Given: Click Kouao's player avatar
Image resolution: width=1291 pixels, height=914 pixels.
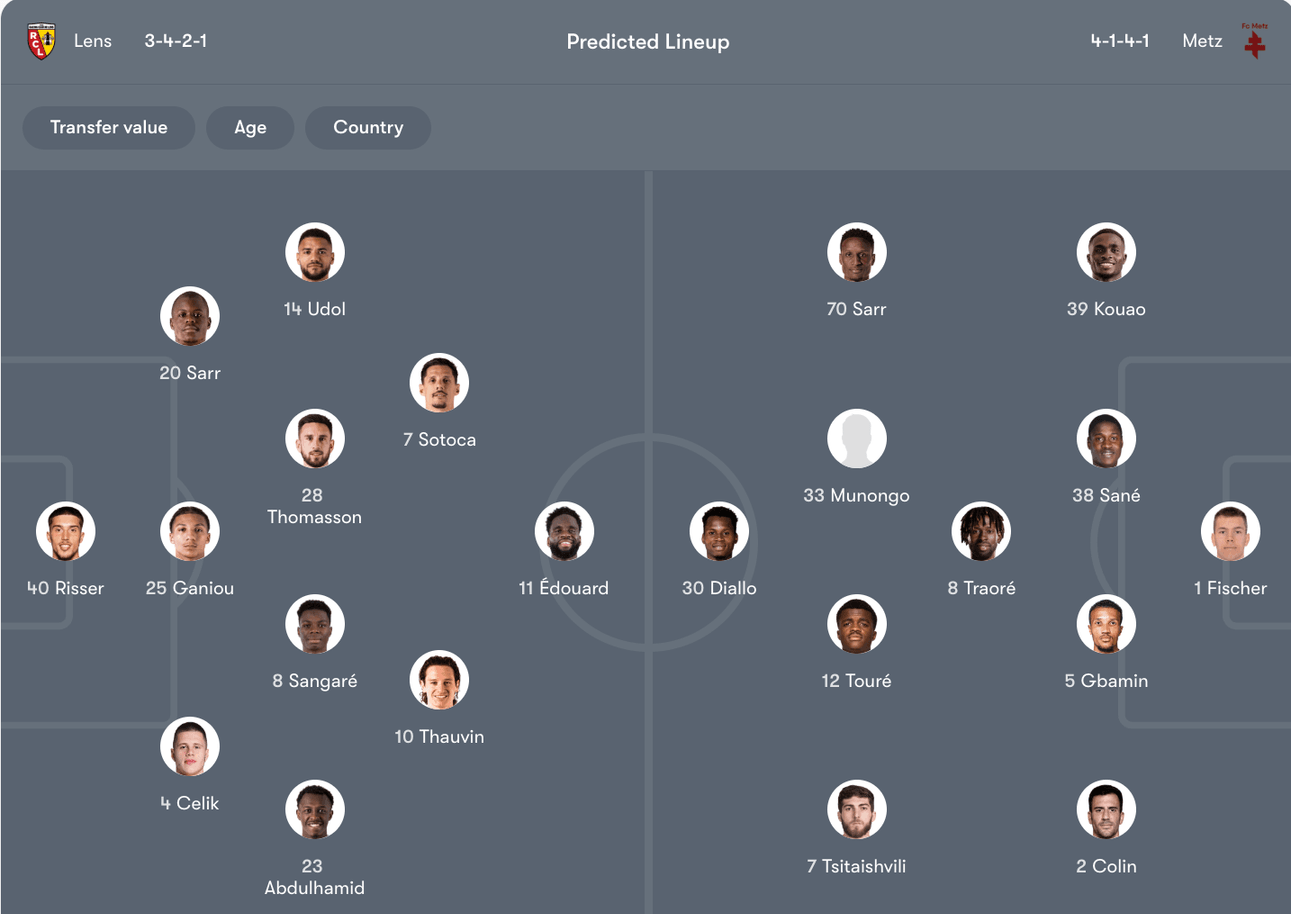Looking at the screenshot, I should coord(1106,252).
